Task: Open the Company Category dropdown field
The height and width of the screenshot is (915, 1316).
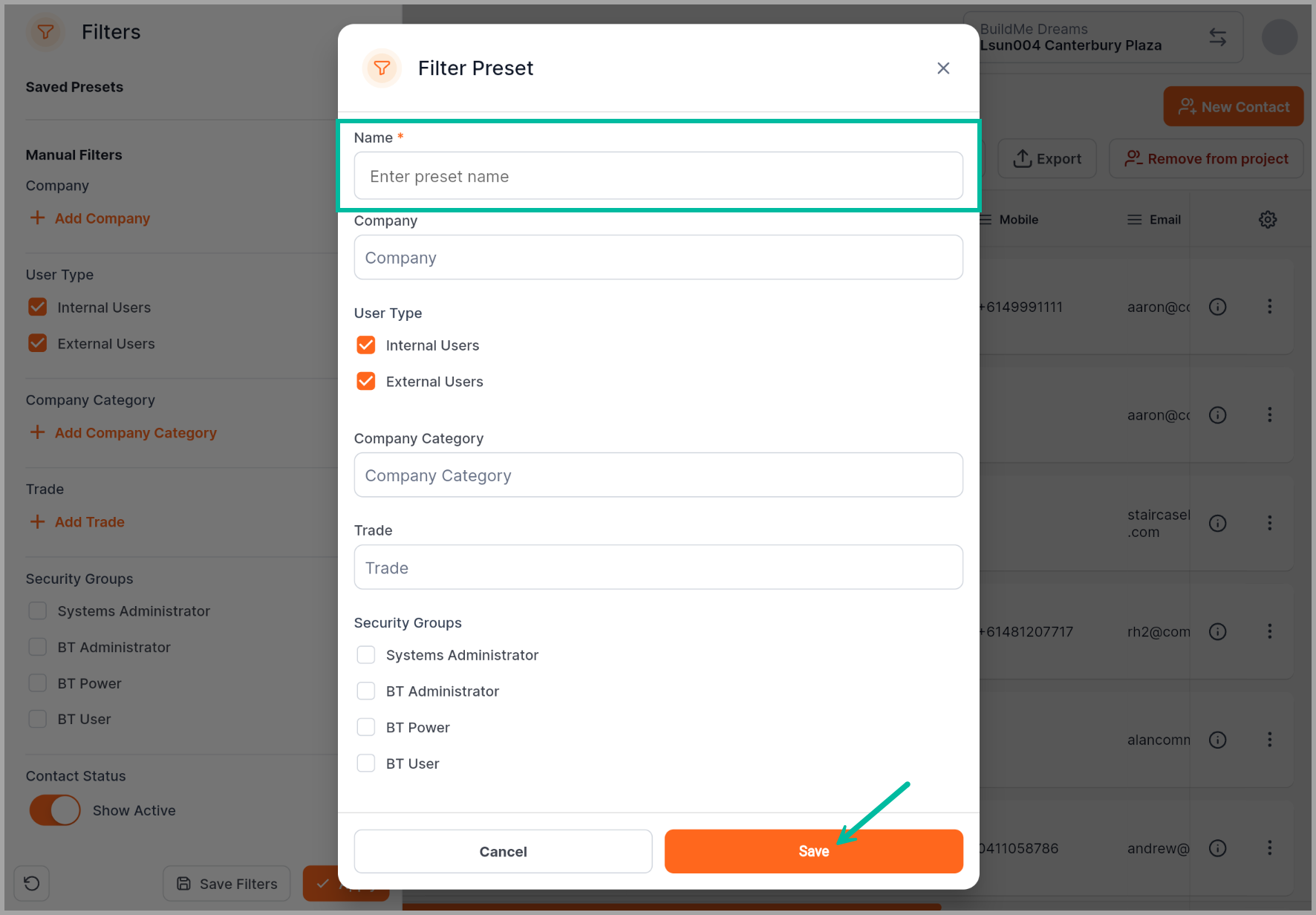Action: (x=658, y=475)
